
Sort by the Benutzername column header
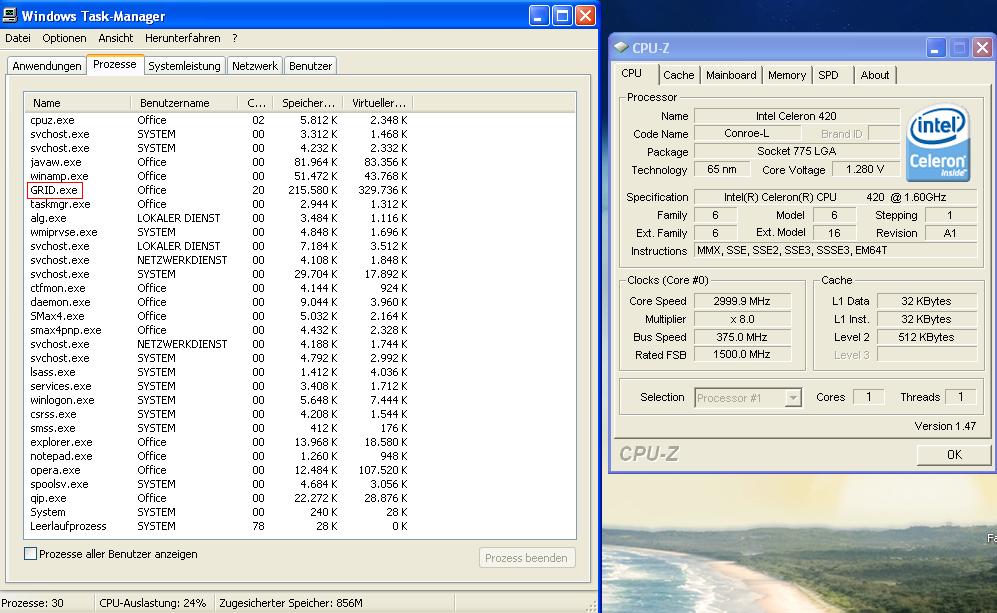coord(184,103)
